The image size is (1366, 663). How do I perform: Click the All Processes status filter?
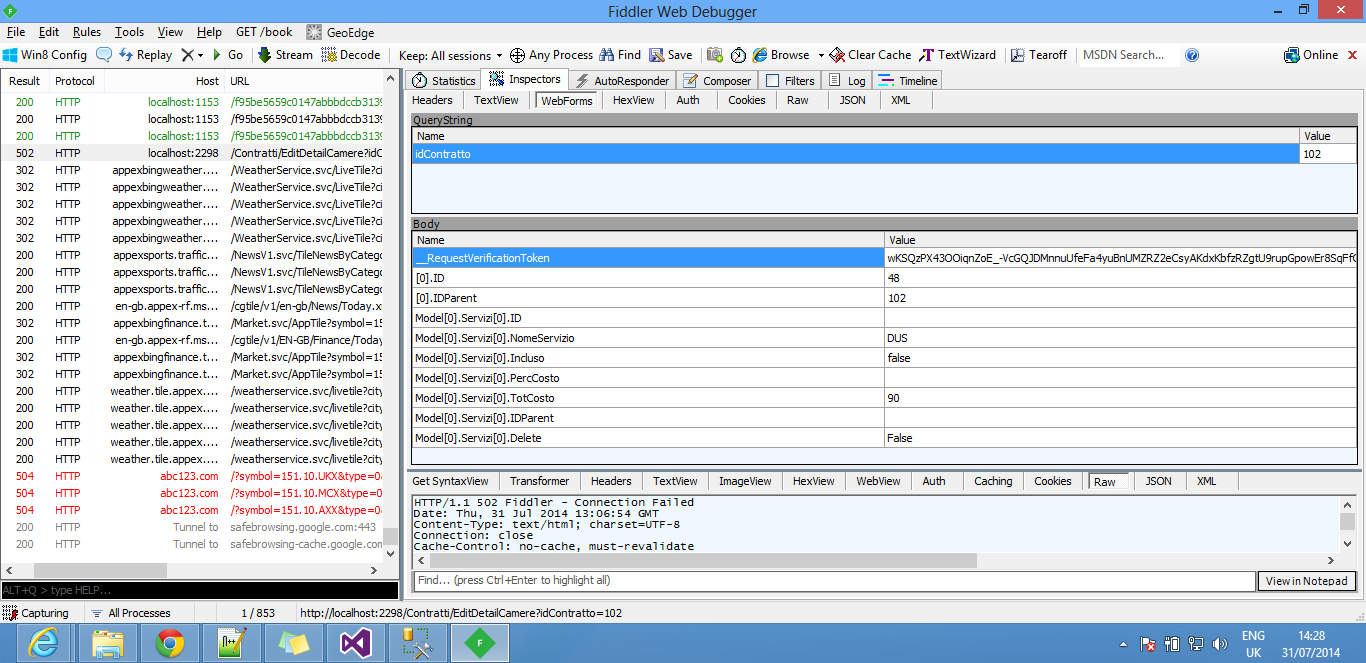click(x=130, y=613)
